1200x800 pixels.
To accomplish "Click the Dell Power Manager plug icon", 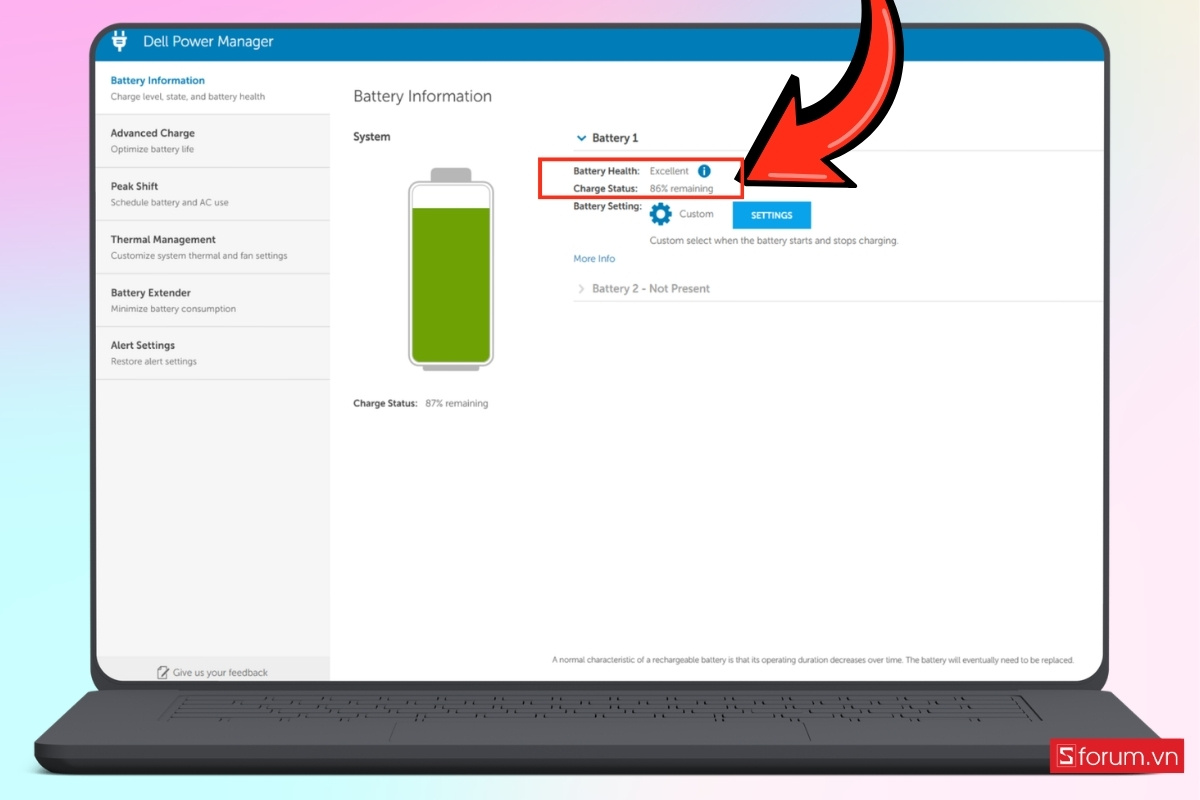I will 120,41.
